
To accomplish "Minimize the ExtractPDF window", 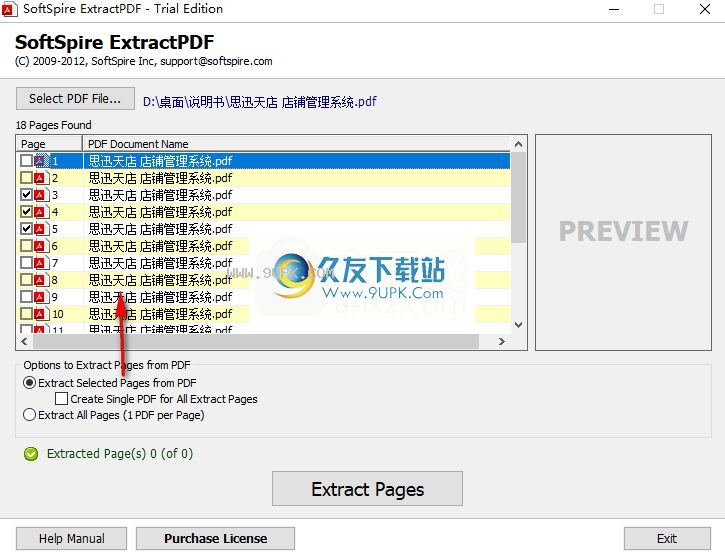I will click(x=614, y=9).
